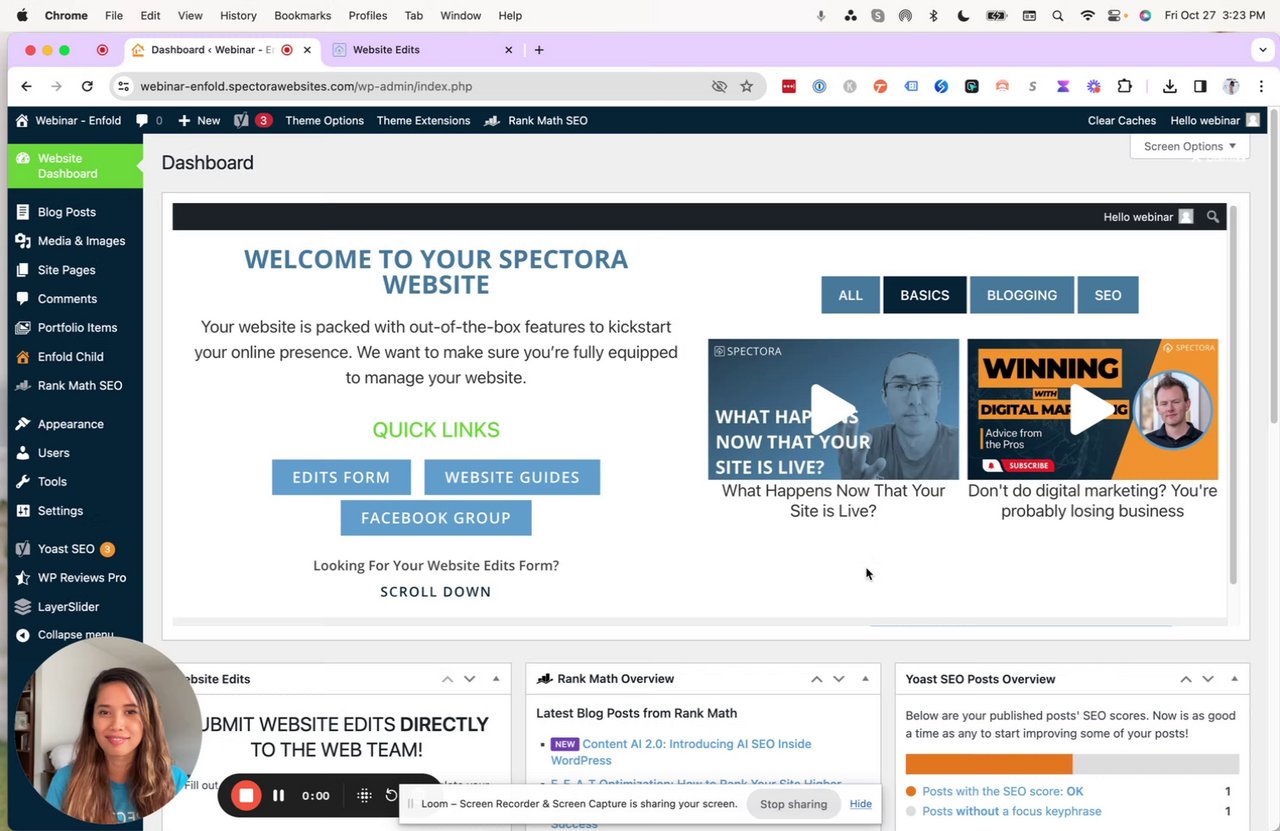
Task: Select the ALL video filter
Action: tap(850, 295)
